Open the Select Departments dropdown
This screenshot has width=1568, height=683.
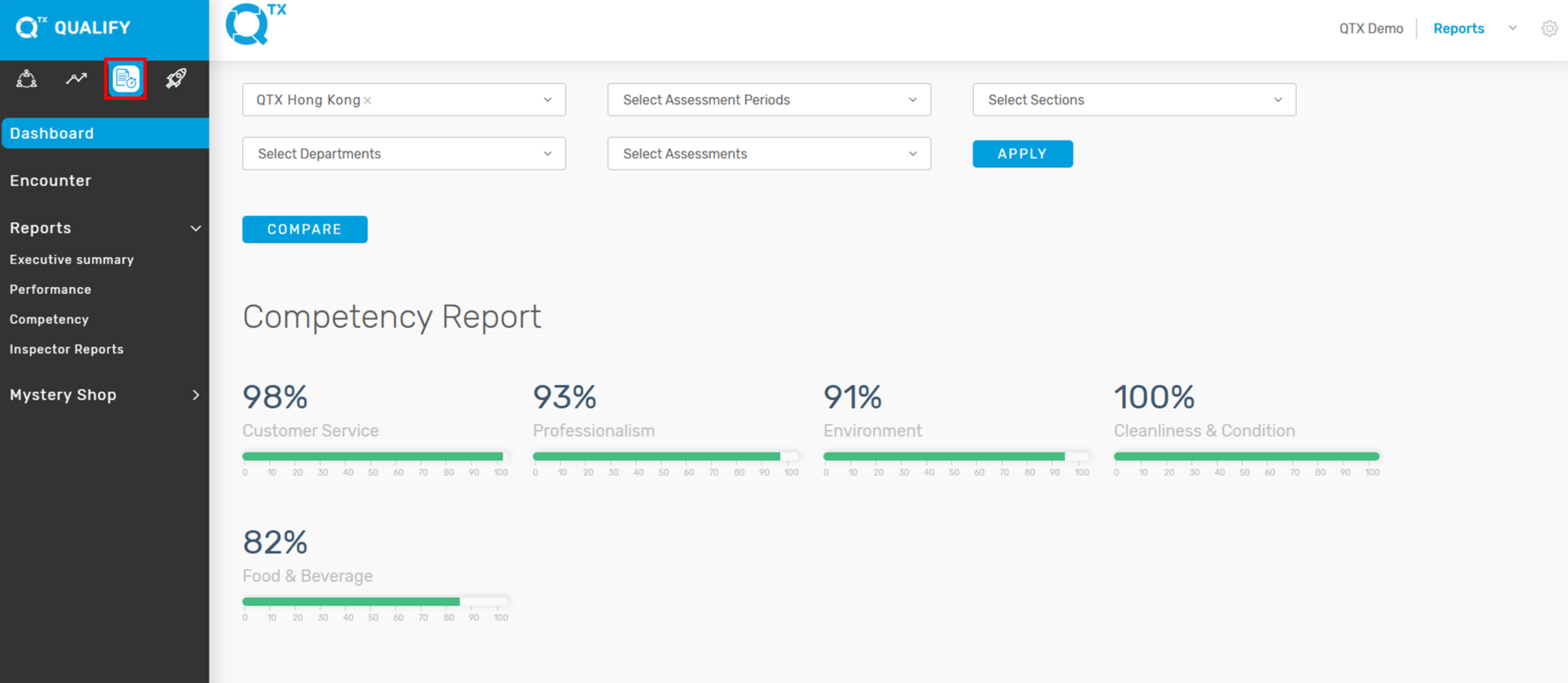click(404, 154)
